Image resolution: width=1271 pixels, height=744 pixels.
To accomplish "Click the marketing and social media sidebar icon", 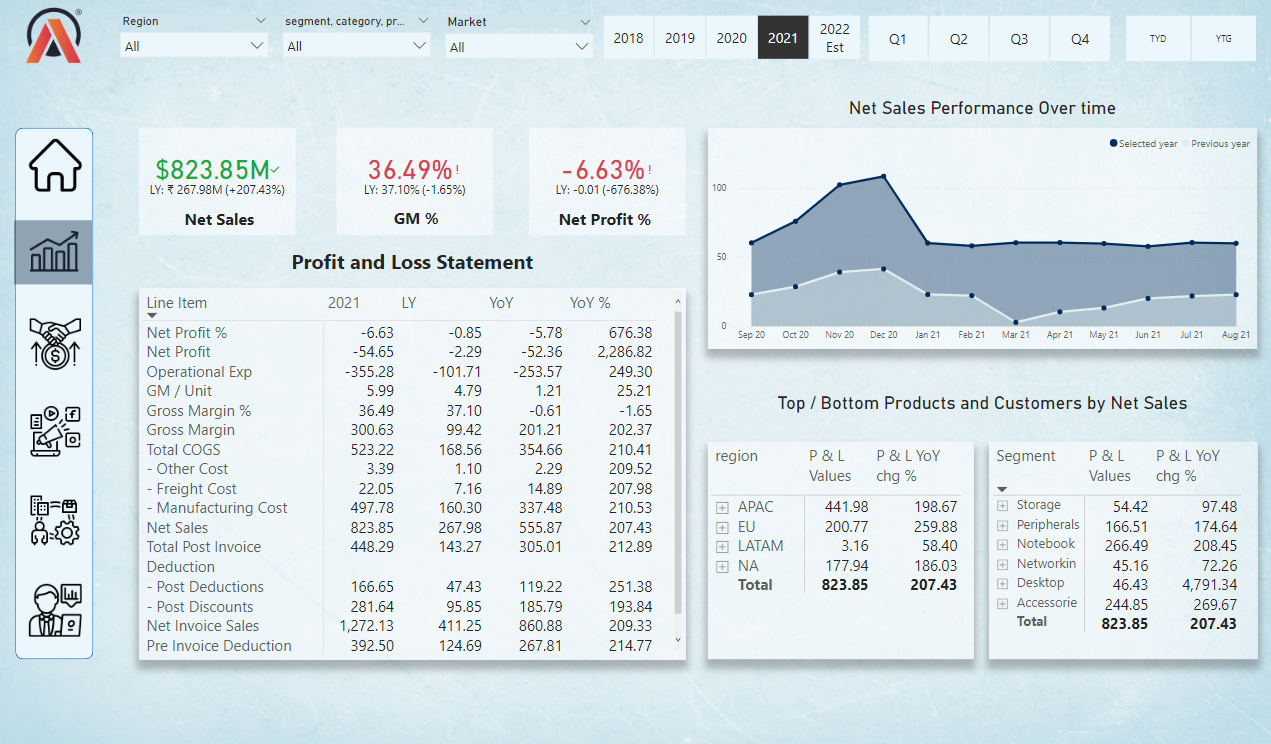I will [x=53, y=430].
